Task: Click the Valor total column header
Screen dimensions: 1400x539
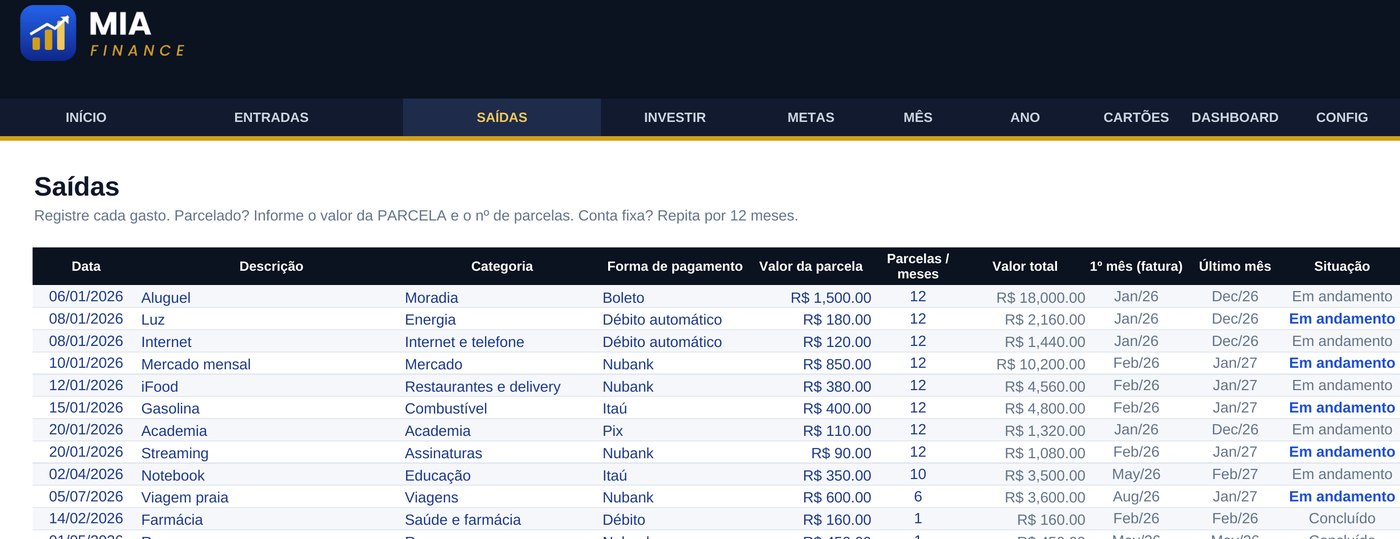Action: 1025,266
